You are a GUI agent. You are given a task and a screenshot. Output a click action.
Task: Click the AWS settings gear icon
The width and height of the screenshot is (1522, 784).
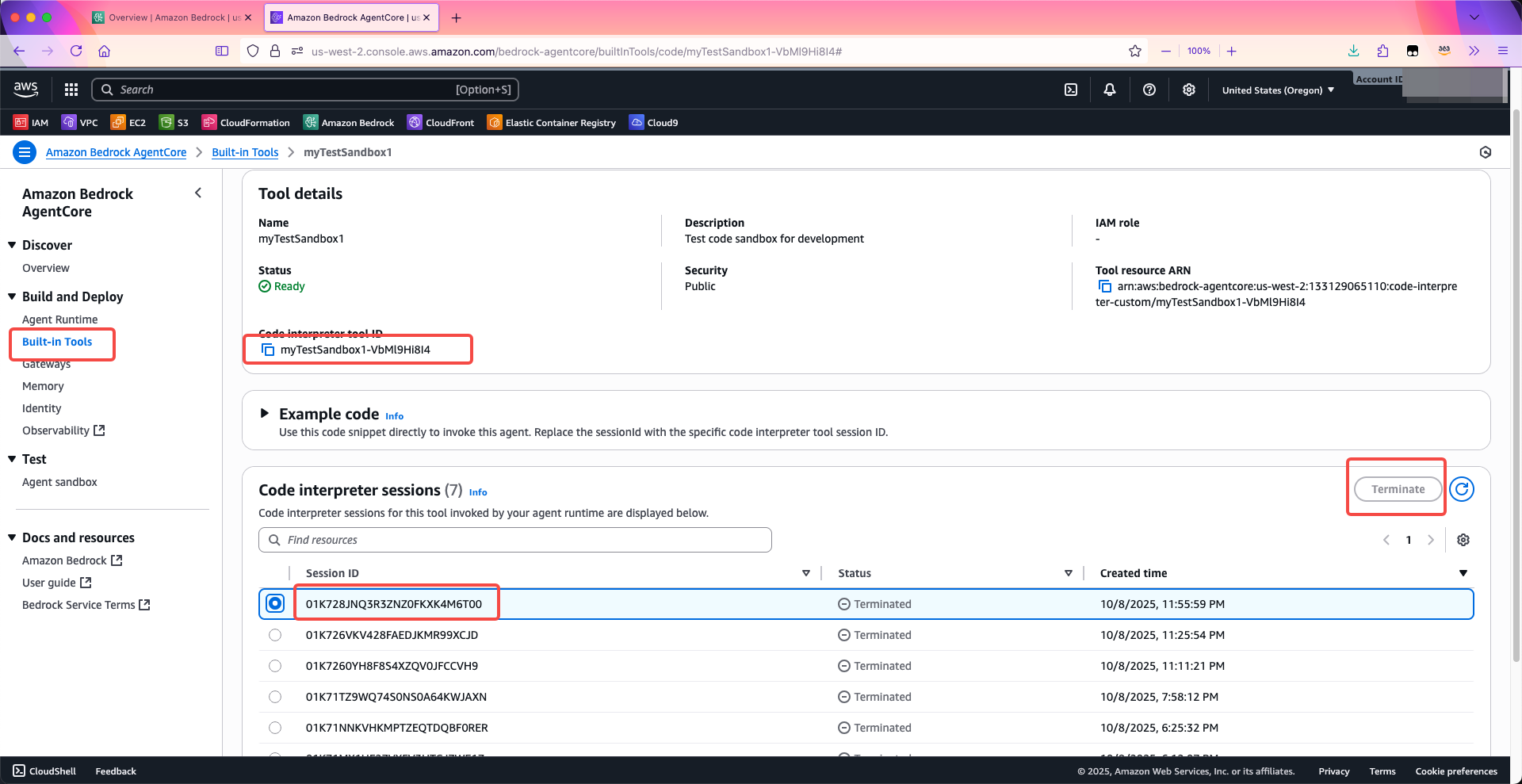point(1188,90)
